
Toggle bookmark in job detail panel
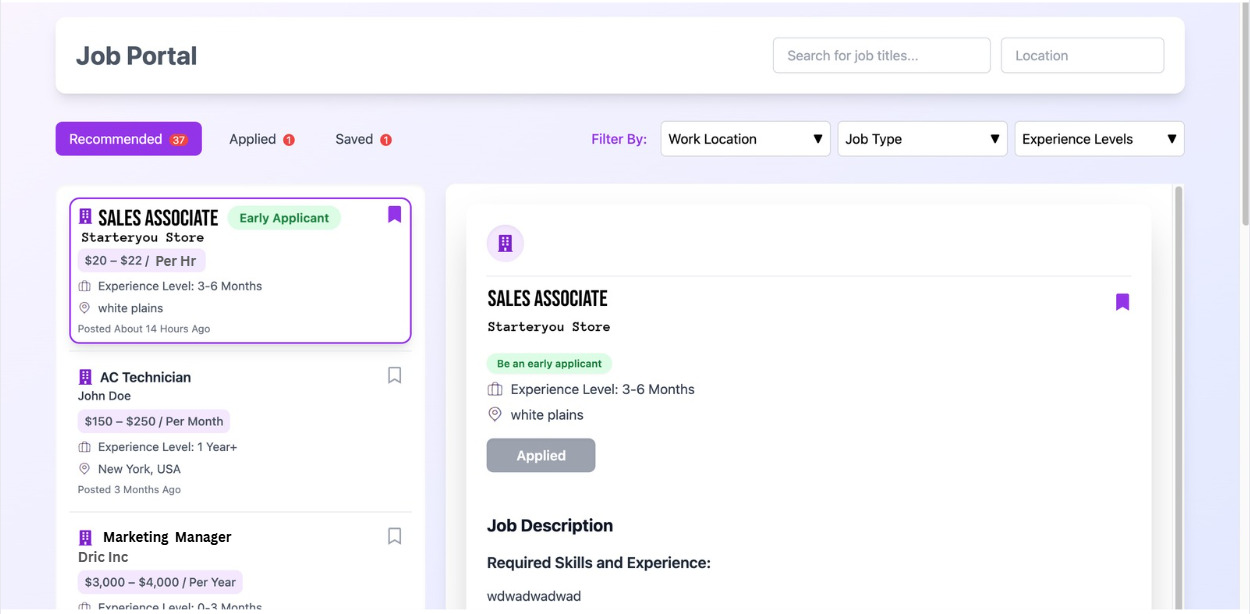pyautogui.click(x=1122, y=302)
